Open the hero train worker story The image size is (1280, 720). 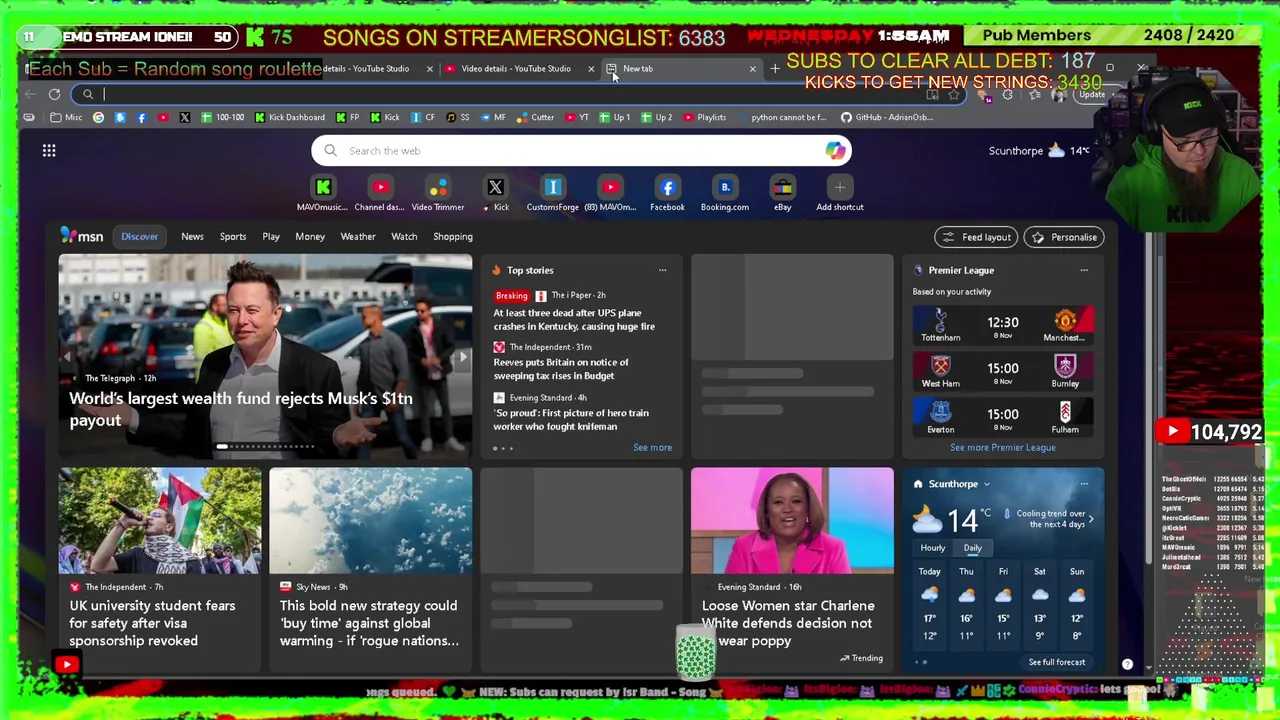(571, 420)
